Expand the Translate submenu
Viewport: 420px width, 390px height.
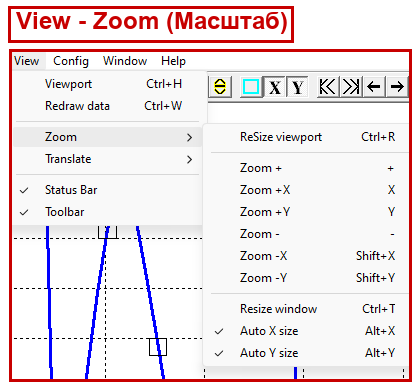(x=107, y=159)
